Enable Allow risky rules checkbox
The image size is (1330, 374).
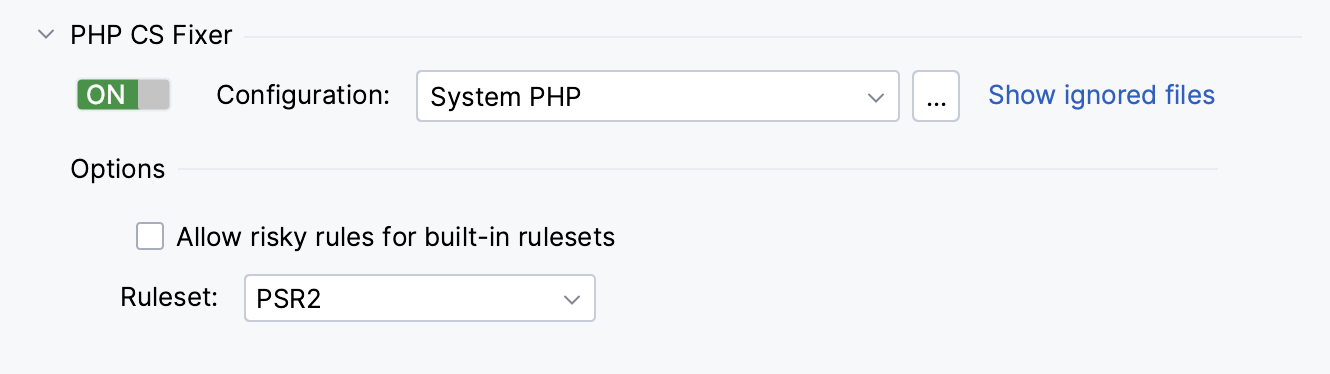150,237
